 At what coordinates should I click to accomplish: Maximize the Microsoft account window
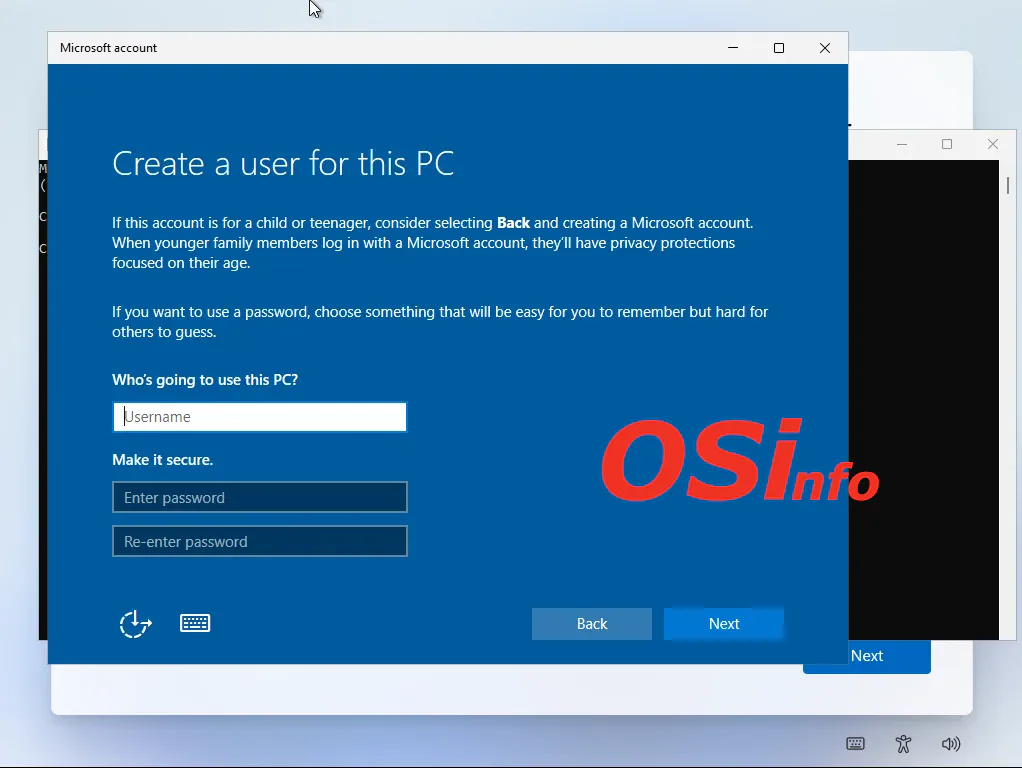(779, 48)
